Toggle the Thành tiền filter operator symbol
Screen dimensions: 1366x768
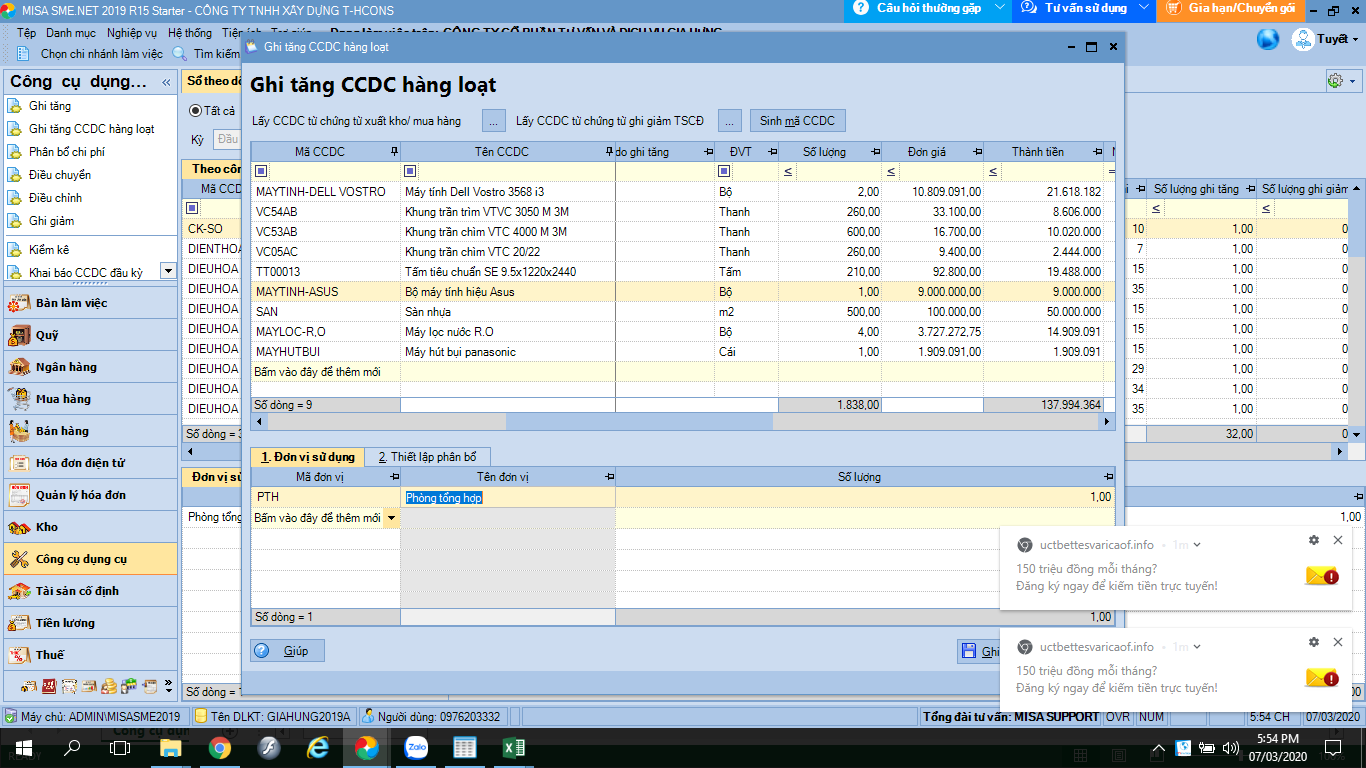[x=992, y=171]
